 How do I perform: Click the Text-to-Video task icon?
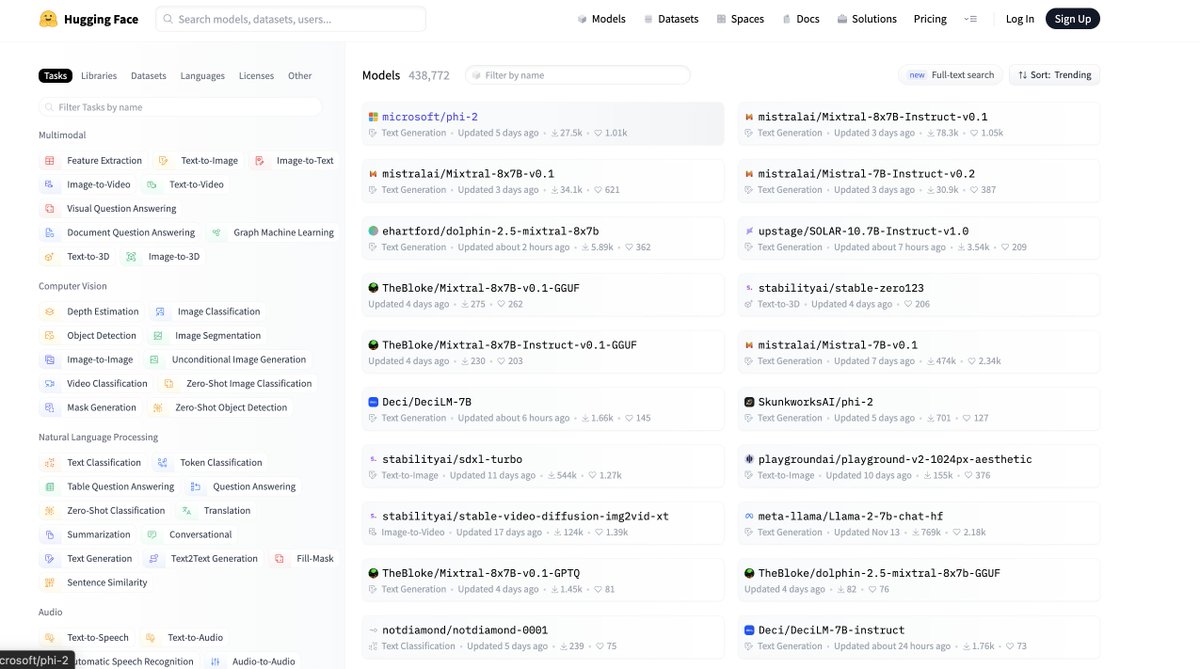[x=151, y=185]
